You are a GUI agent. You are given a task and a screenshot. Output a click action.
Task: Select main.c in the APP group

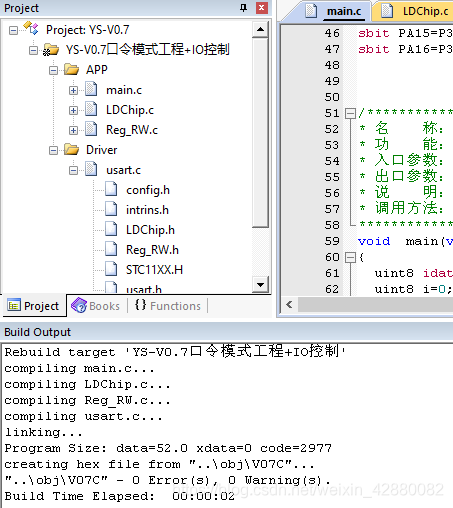point(124,90)
